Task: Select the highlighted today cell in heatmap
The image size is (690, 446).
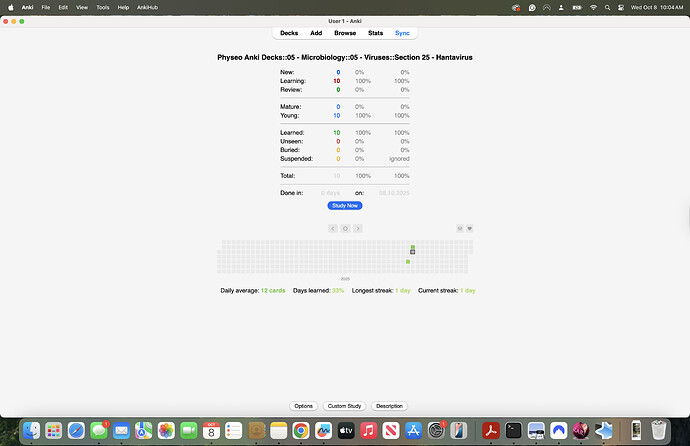Action: coord(412,252)
